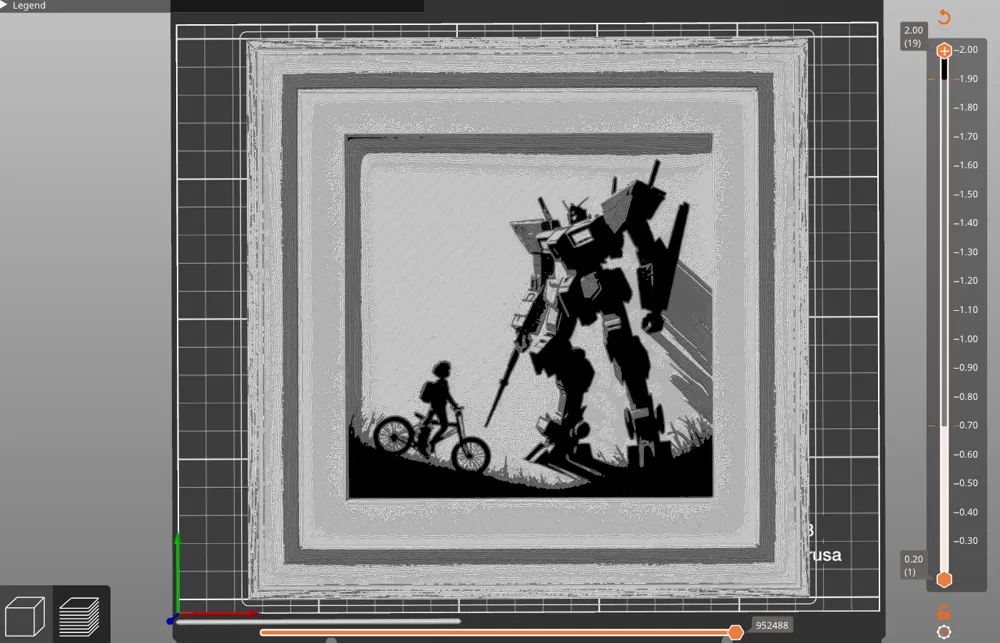Click the bicycle rider silhouette in the preview
Viewport: 1000px width, 643px height.
pyautogui.click(x=432, y=418)
